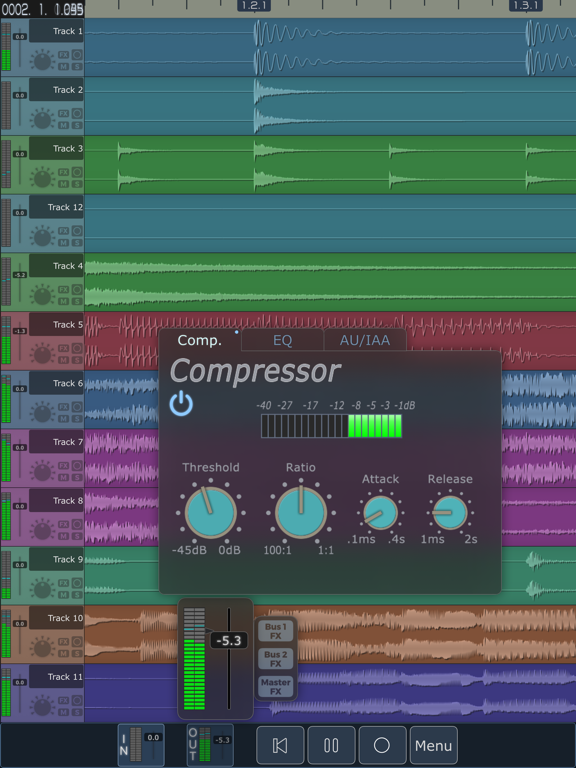
Task: Open Bus 2 FX
Action: click(x=276, y=659)
